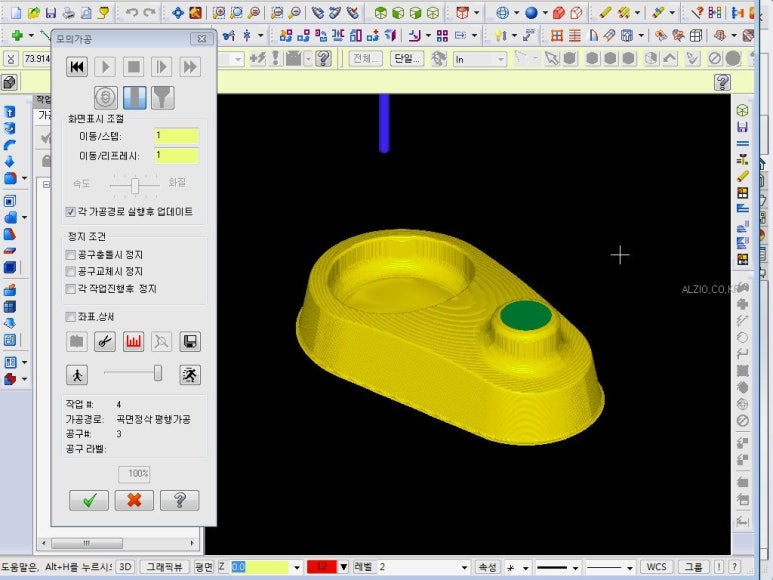Open the blue sphere shading dropdown arrow
This screenshot has height=580, width=773.
545,13
